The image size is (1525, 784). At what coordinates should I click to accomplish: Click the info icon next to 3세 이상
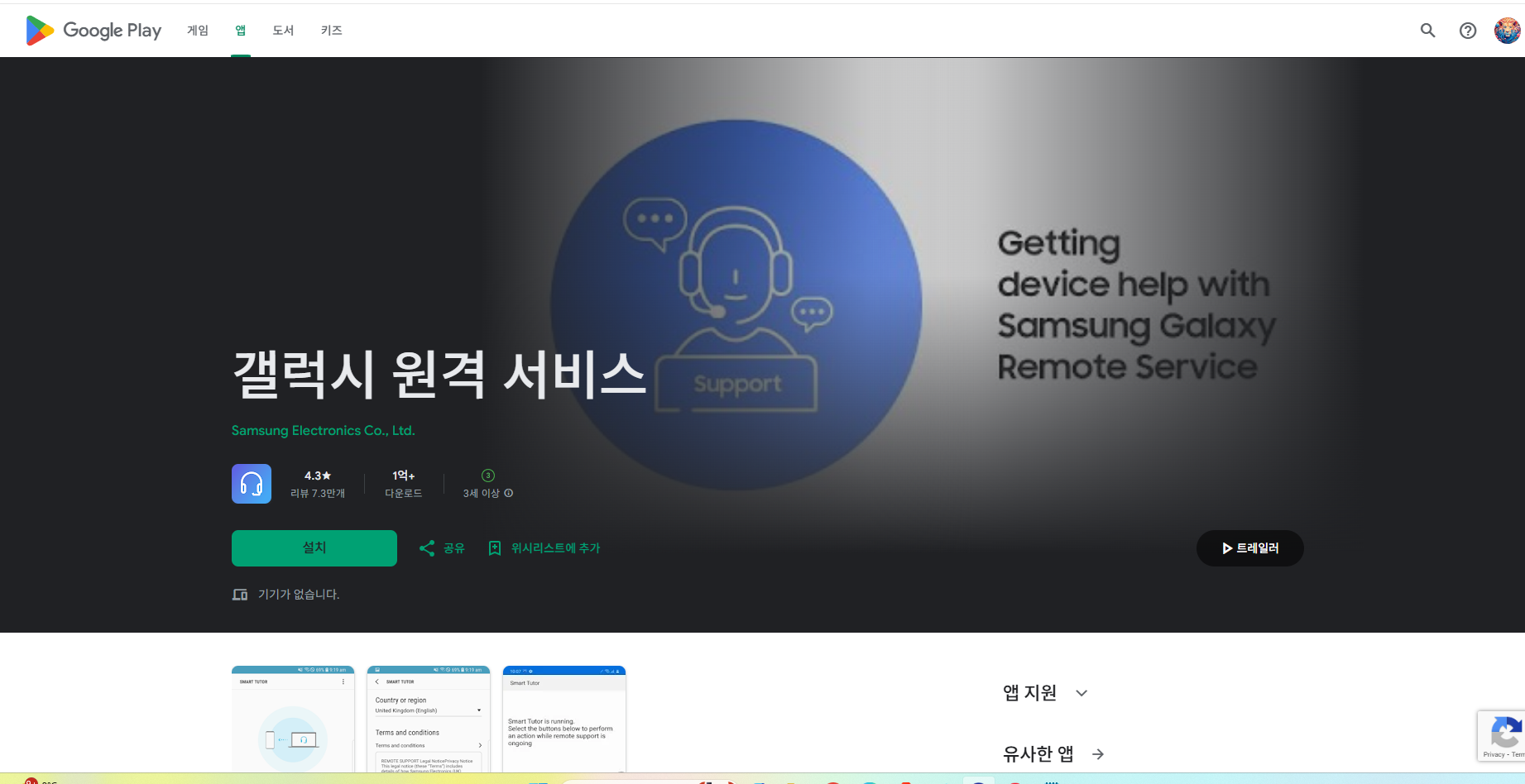(x=507, y=493)
